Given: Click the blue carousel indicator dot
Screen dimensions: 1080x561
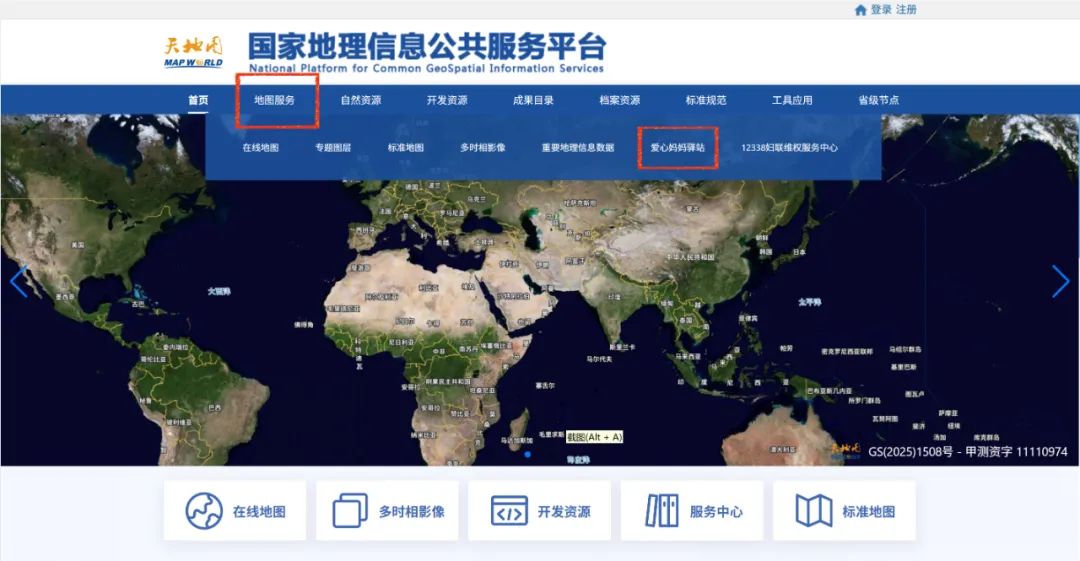Looking at the screenshot, I should pyautogui.click(x=528, y=454).
